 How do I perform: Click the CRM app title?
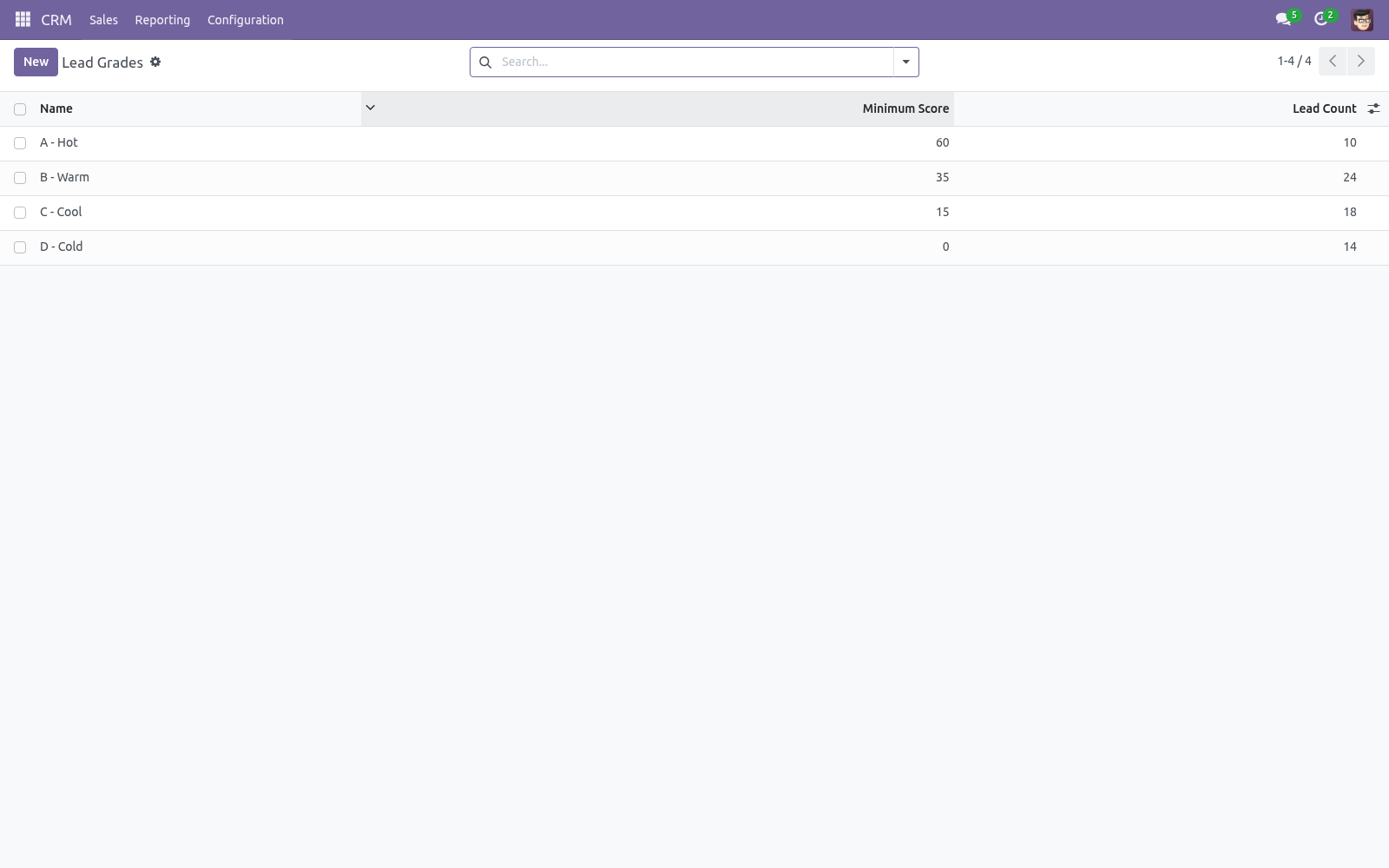click(x=56, y=19)
